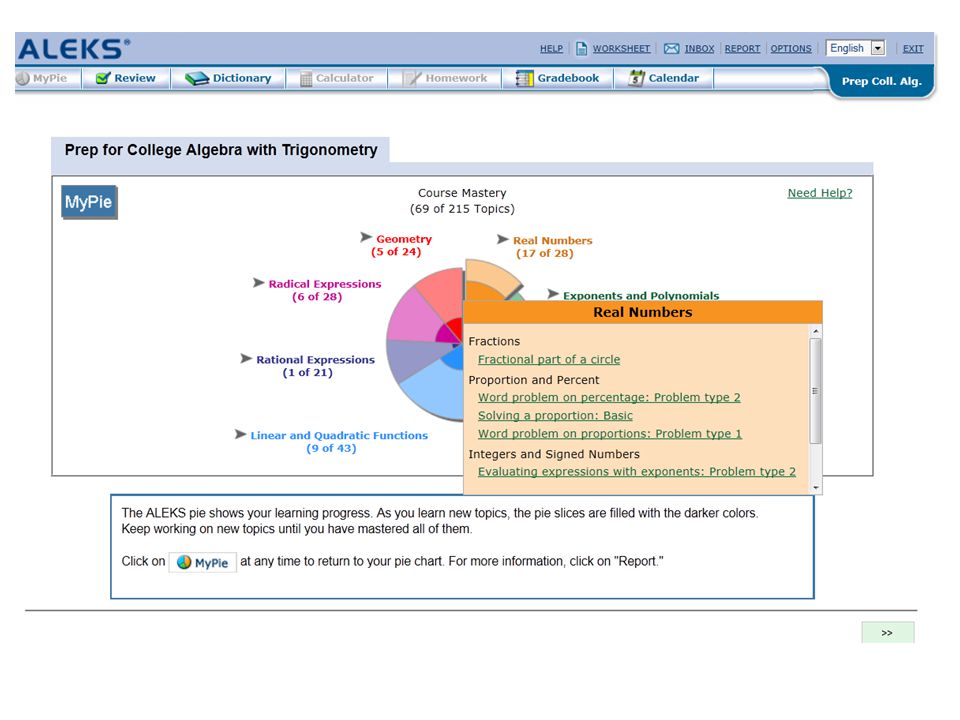Click the Need Help? link
The image size is (960, 720).
pos(820,193)
